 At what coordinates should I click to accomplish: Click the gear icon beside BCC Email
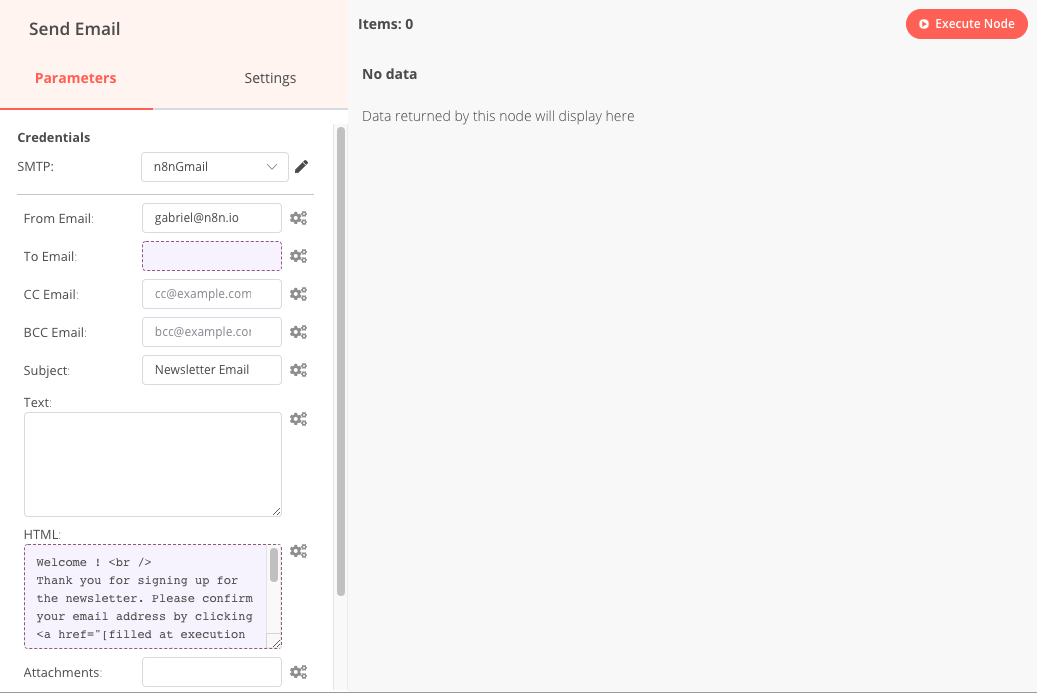coord(298,331)
